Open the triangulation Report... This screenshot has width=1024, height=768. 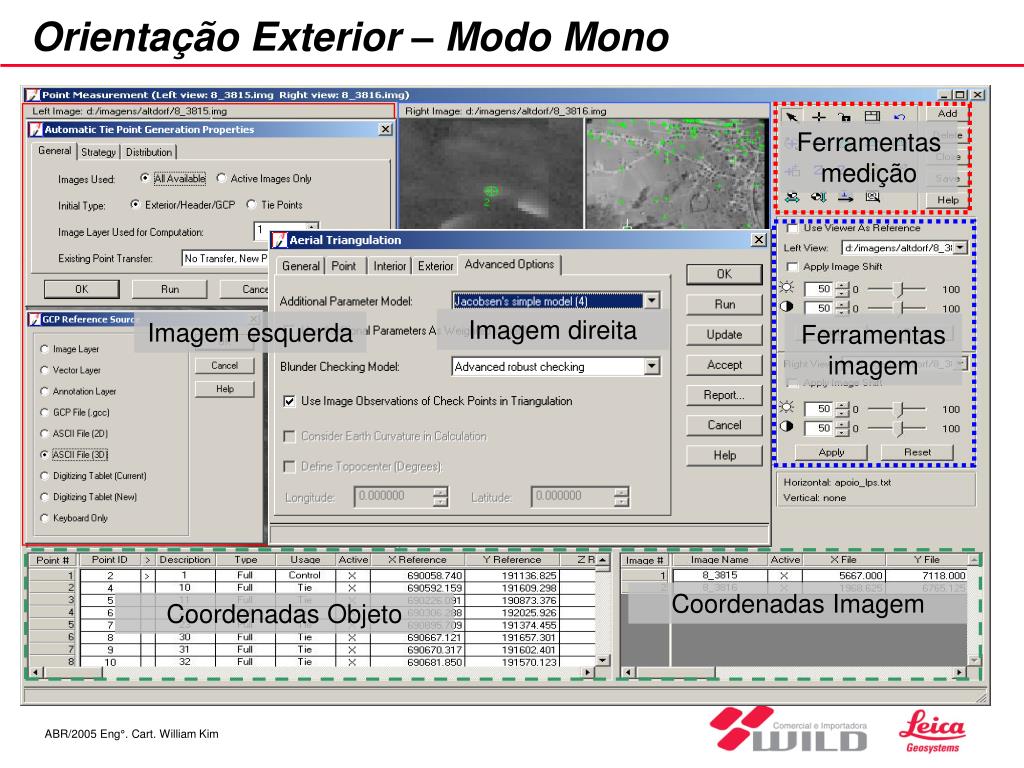click(724, 395)
